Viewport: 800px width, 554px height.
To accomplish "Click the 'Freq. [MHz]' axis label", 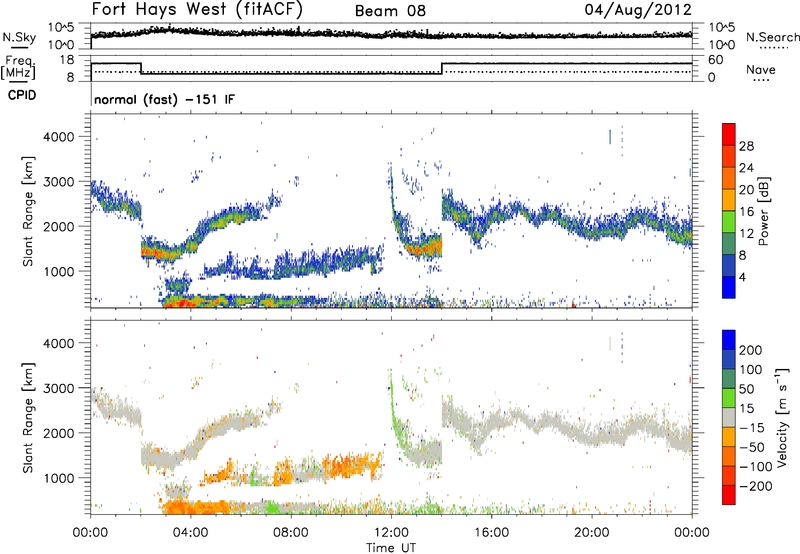I will point(18,67).
